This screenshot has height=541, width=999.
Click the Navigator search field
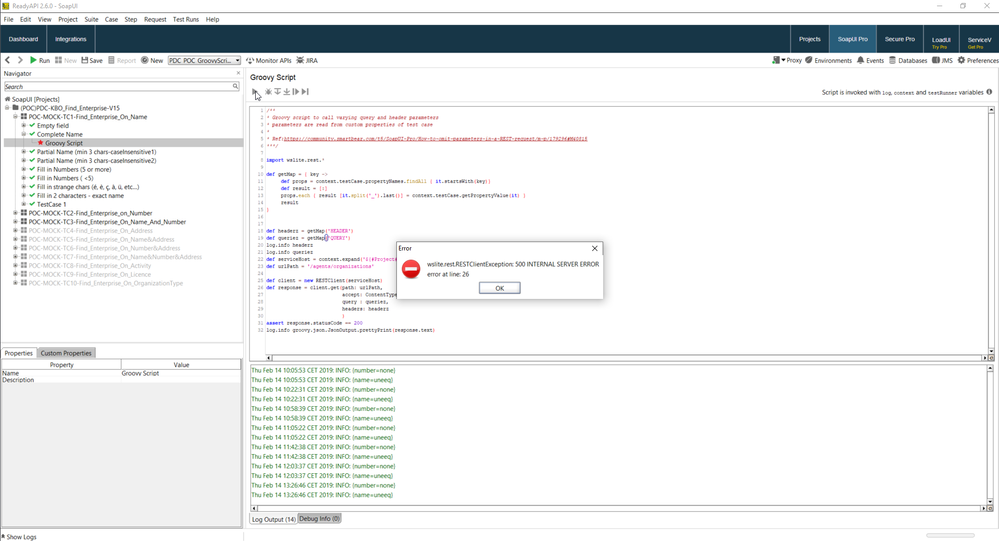point(118,87)
